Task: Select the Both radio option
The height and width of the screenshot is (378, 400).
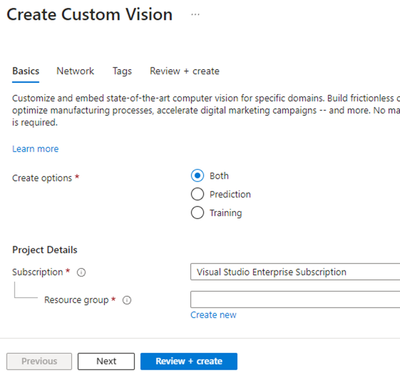Action: click(x=197, y=175)
